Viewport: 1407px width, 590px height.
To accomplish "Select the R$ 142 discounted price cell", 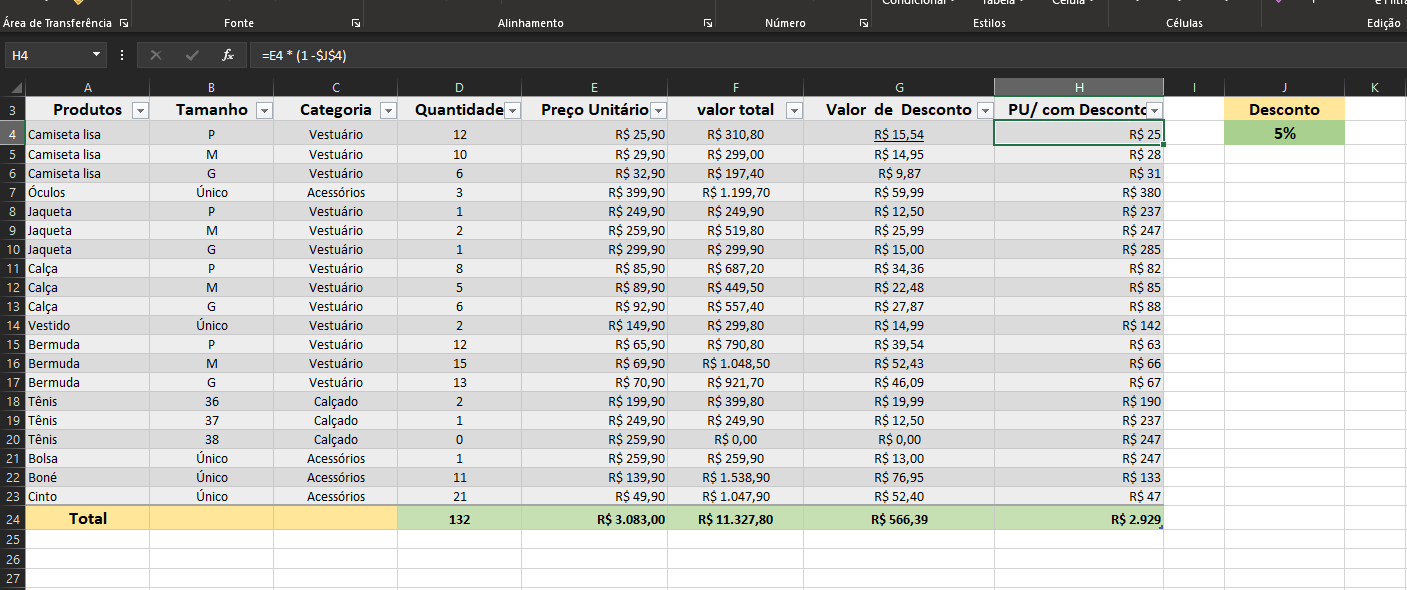I will click(x=1079, y=325).
